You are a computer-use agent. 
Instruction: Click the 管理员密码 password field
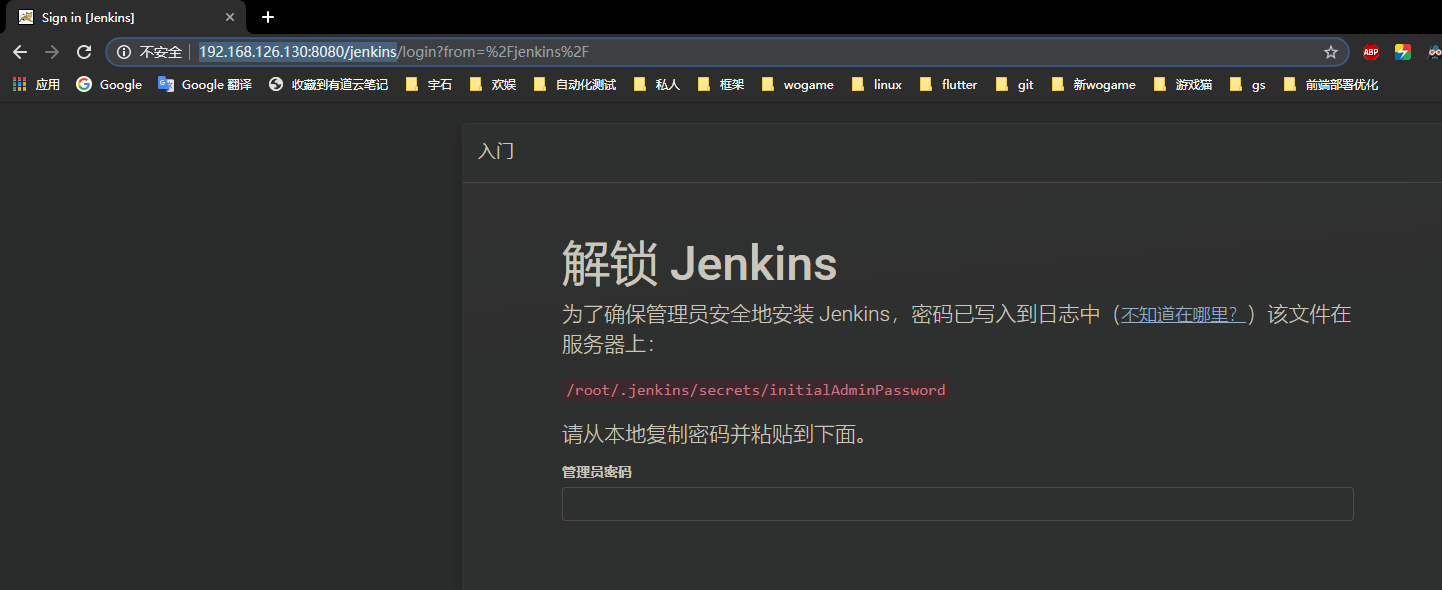(957, 504)
